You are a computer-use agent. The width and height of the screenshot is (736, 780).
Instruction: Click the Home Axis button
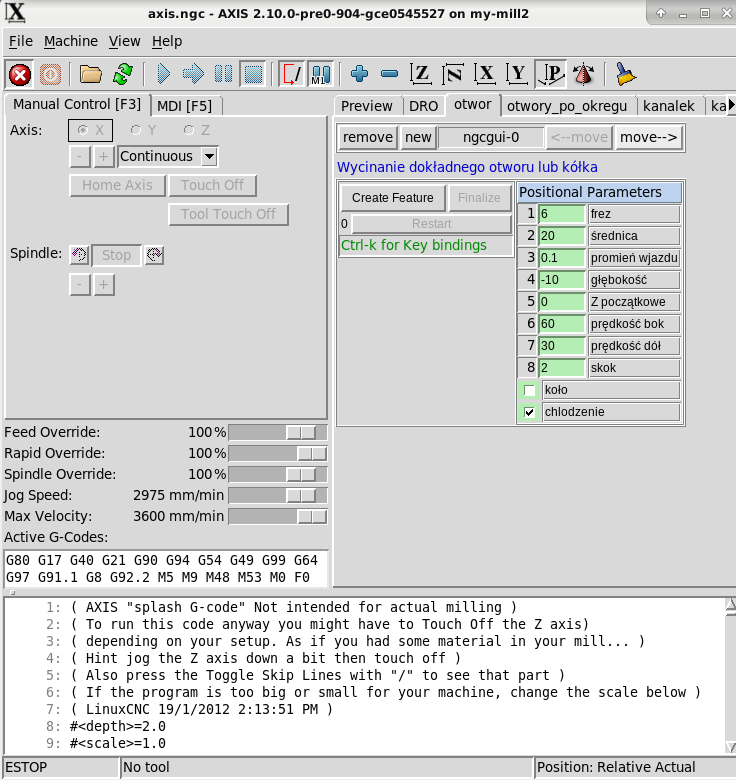[117, 186]
